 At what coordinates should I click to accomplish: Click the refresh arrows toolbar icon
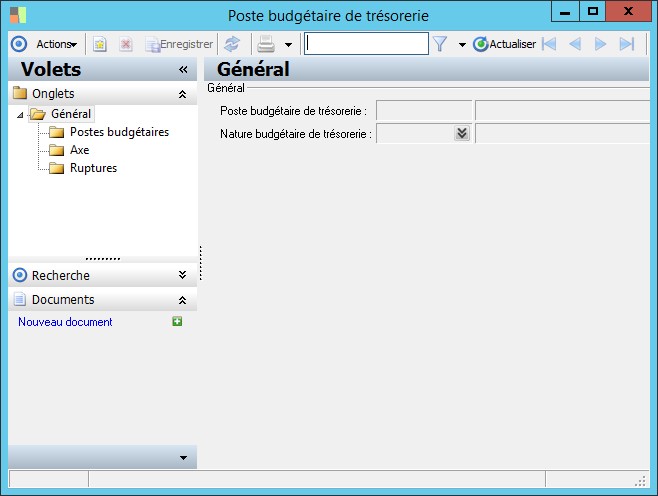pyautogui.click(x=232, y=44)
